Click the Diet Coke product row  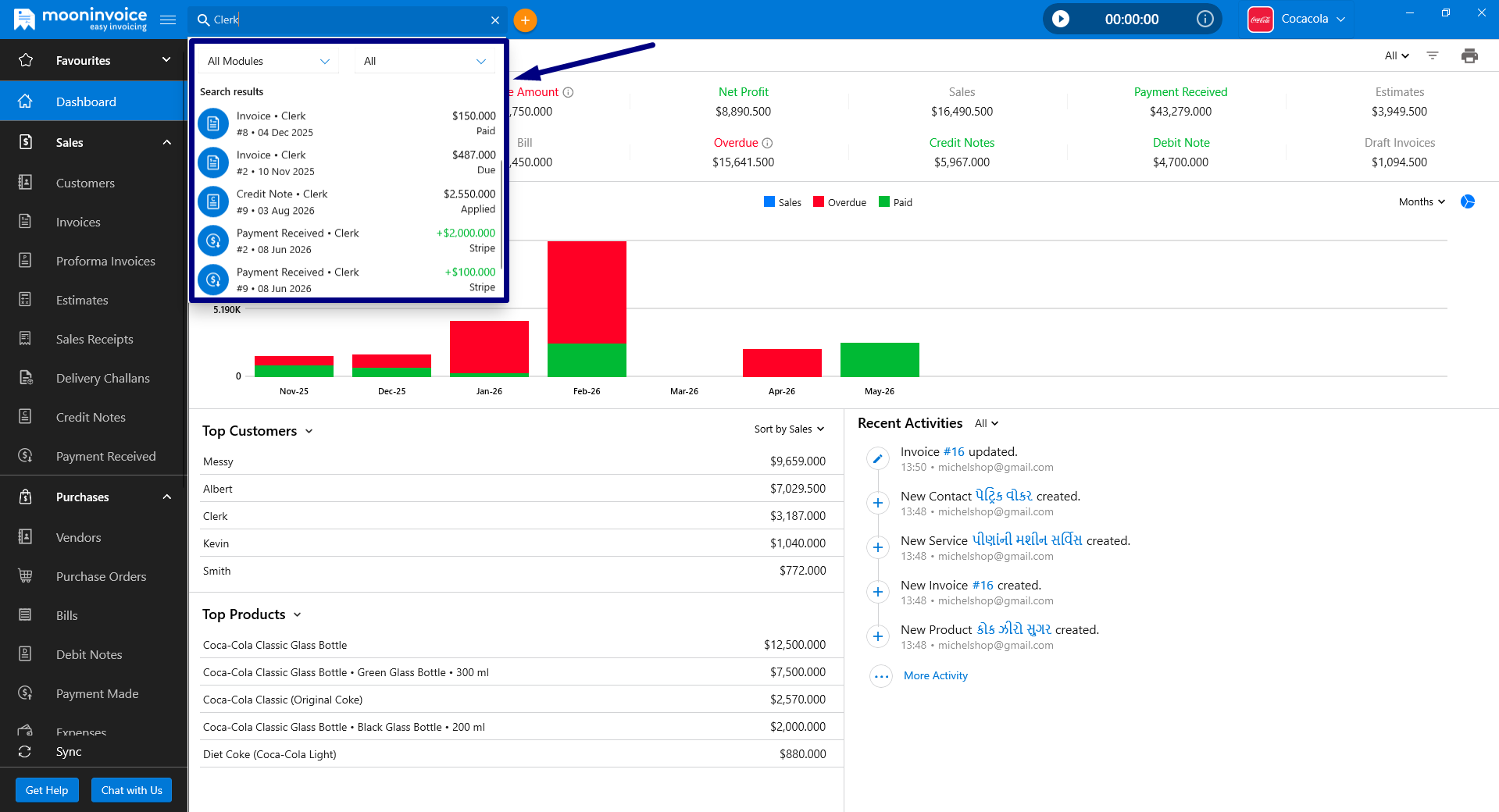click(514, 754)
